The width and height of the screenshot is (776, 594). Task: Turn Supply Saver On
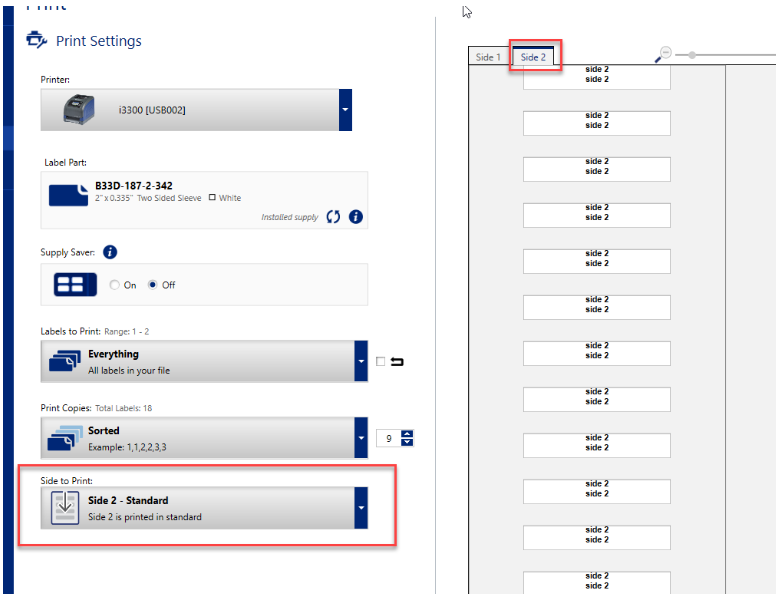114,285
